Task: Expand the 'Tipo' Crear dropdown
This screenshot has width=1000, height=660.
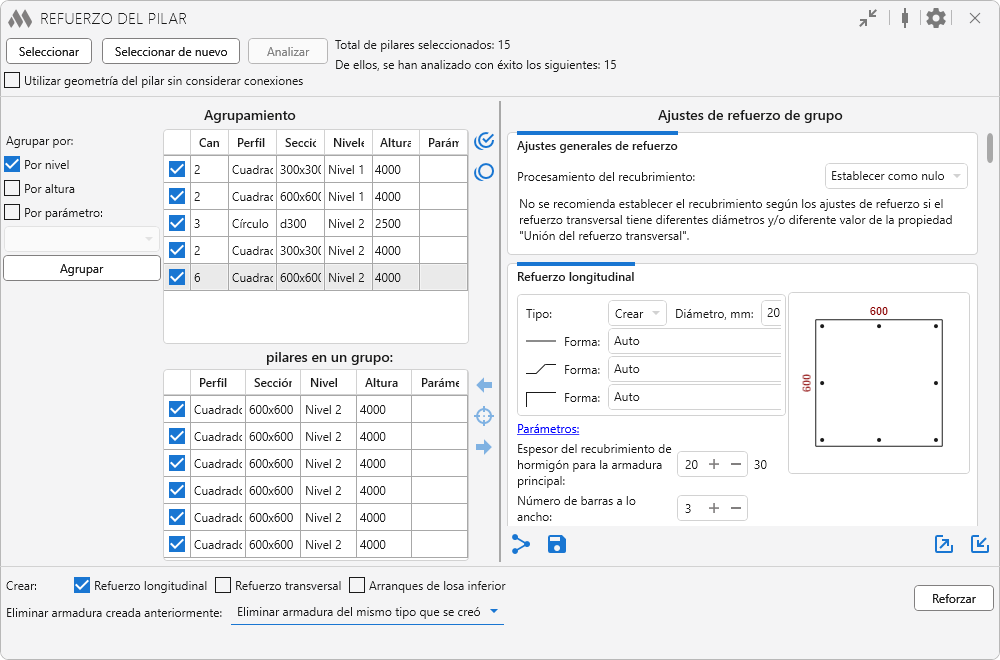Action: [x=637, y=313]
